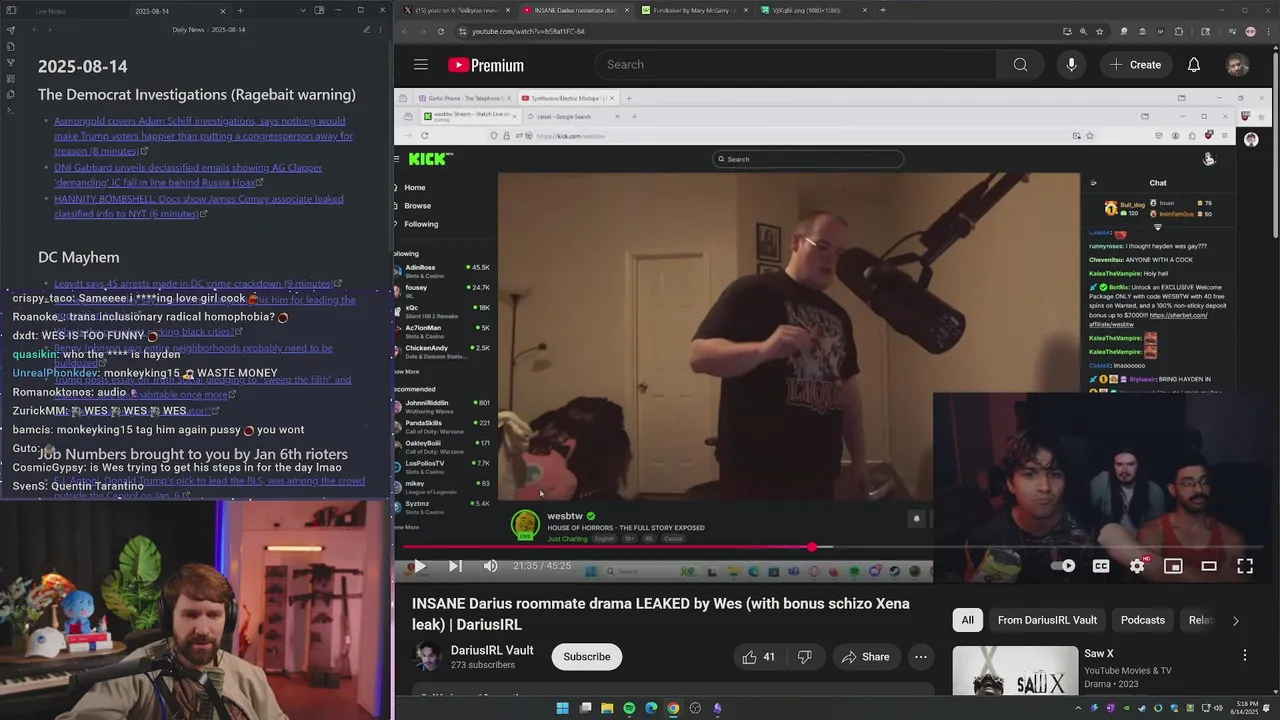Open more actions menu beside Share
The width and height of the screenshot is (1280, 720).
tap(920, 657)
